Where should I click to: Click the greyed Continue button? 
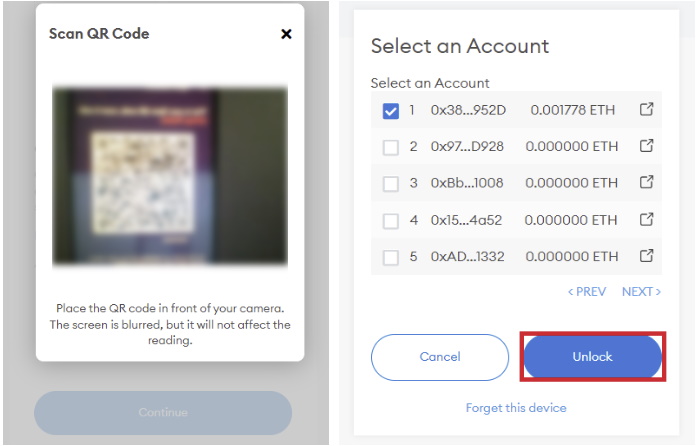[x=163, y=412]
